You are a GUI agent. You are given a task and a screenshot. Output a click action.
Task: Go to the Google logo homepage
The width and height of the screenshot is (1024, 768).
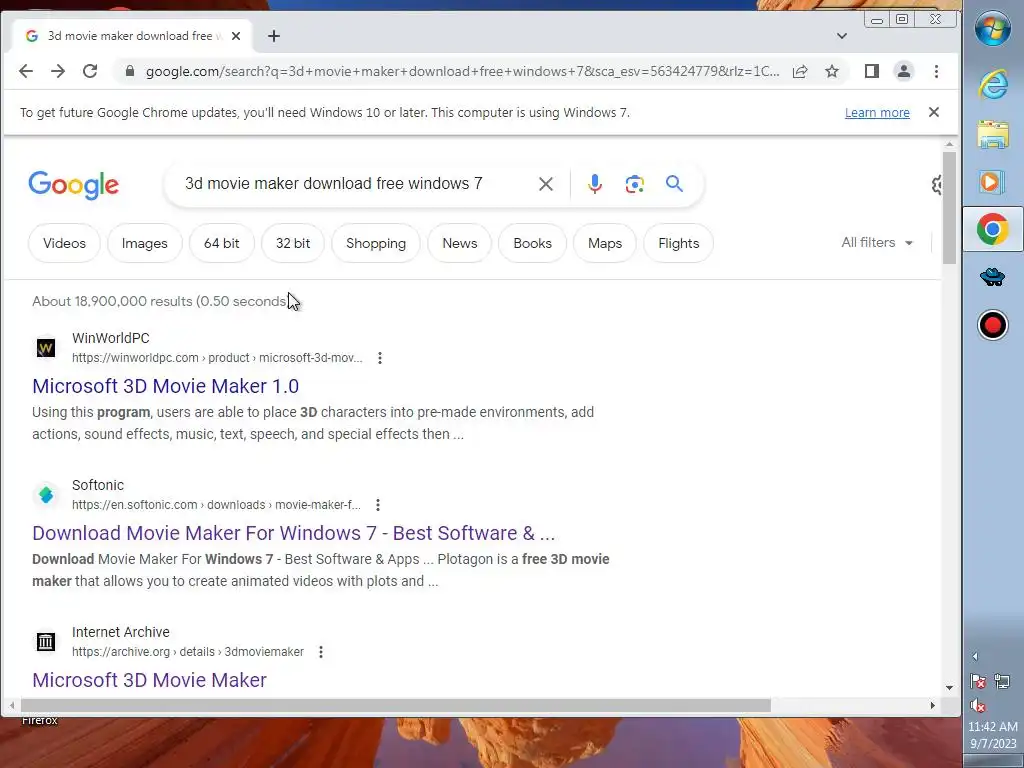[74, 185]
